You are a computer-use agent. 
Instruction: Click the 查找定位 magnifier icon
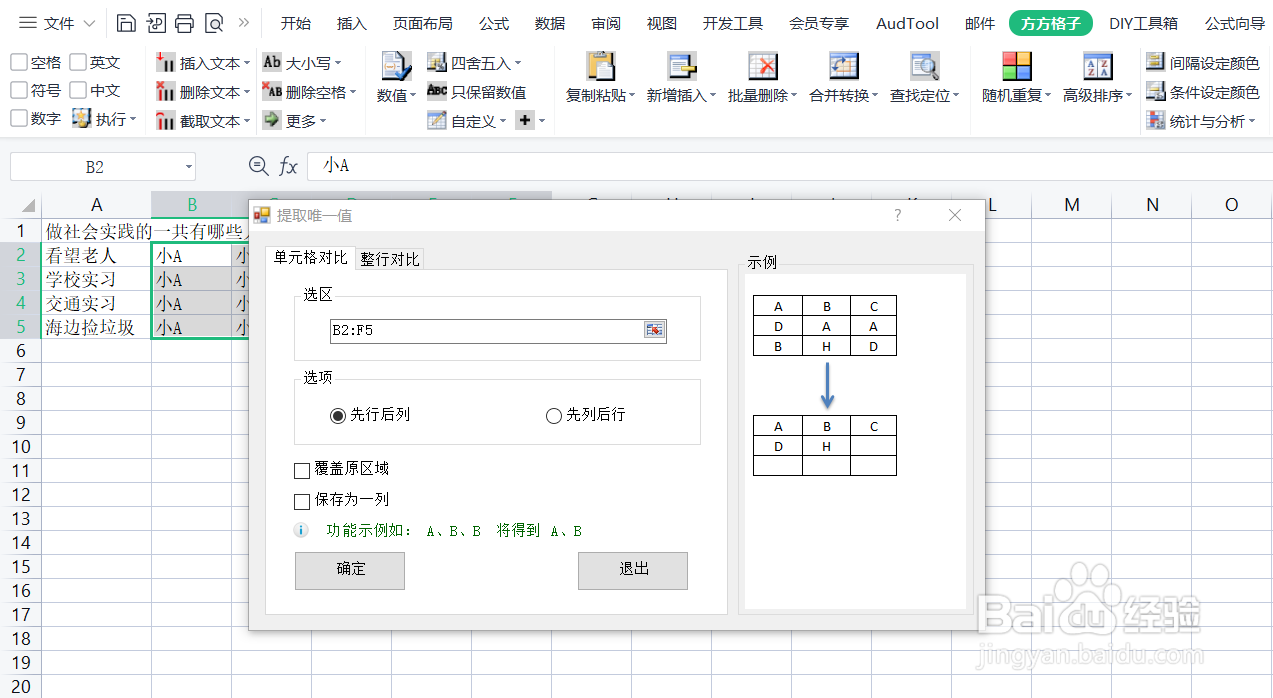pyautogui.click(x=925, y=67)
